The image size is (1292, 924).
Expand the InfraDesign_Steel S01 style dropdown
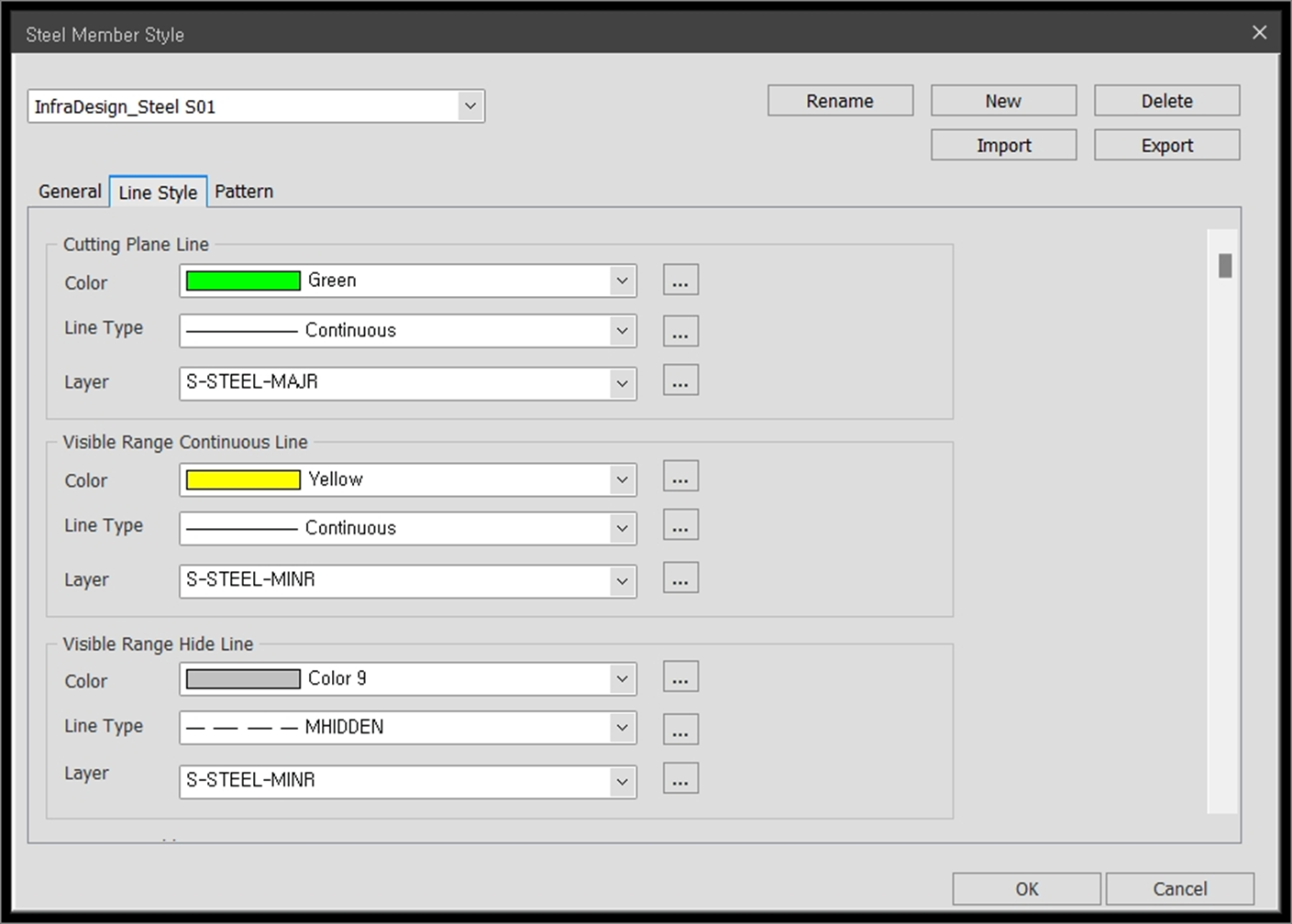pyautogui.click(x=470, y=106)
